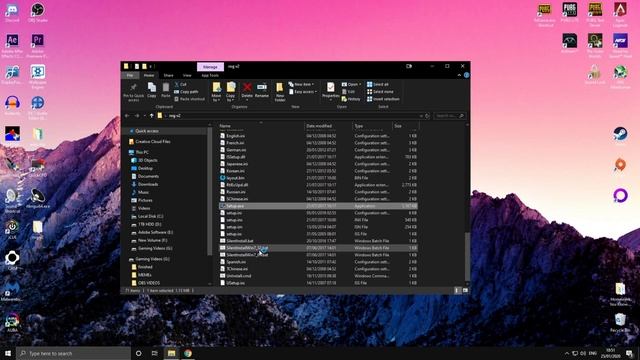Open New item dropdown
This screenshot has height=360, width=640.
[x=301, y=84]
